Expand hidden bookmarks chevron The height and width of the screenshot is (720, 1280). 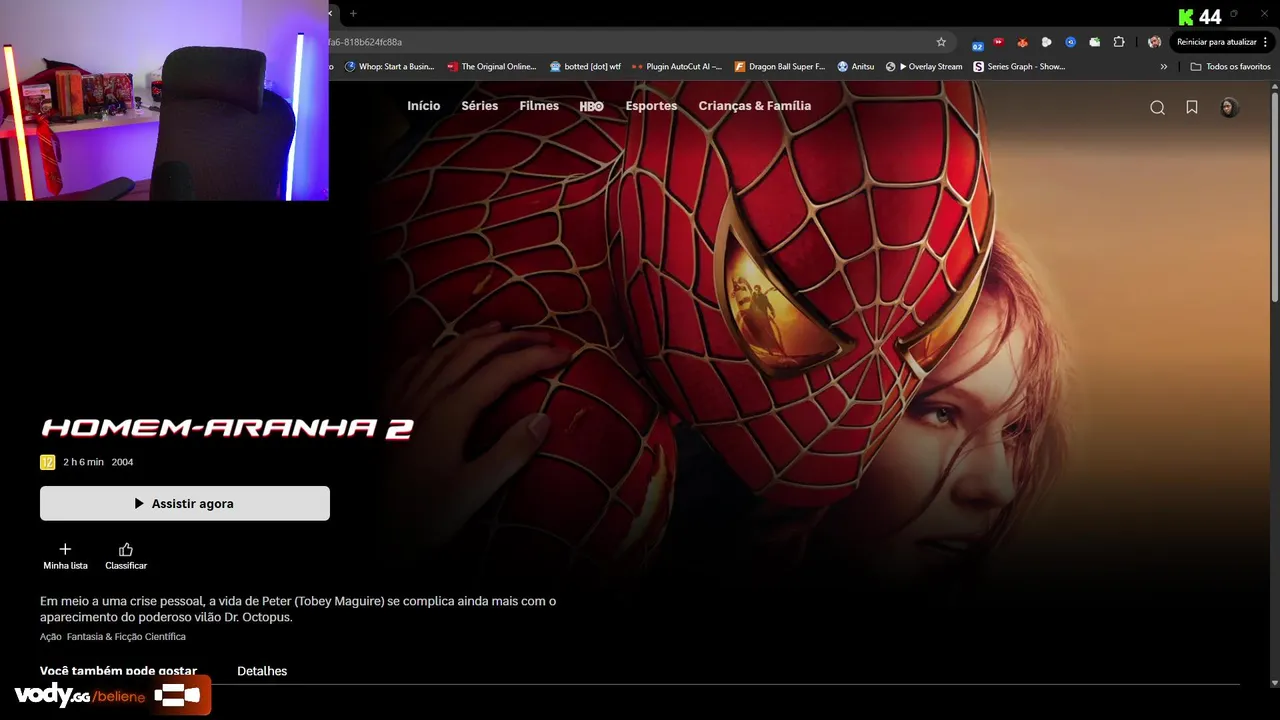point(1163,67)
